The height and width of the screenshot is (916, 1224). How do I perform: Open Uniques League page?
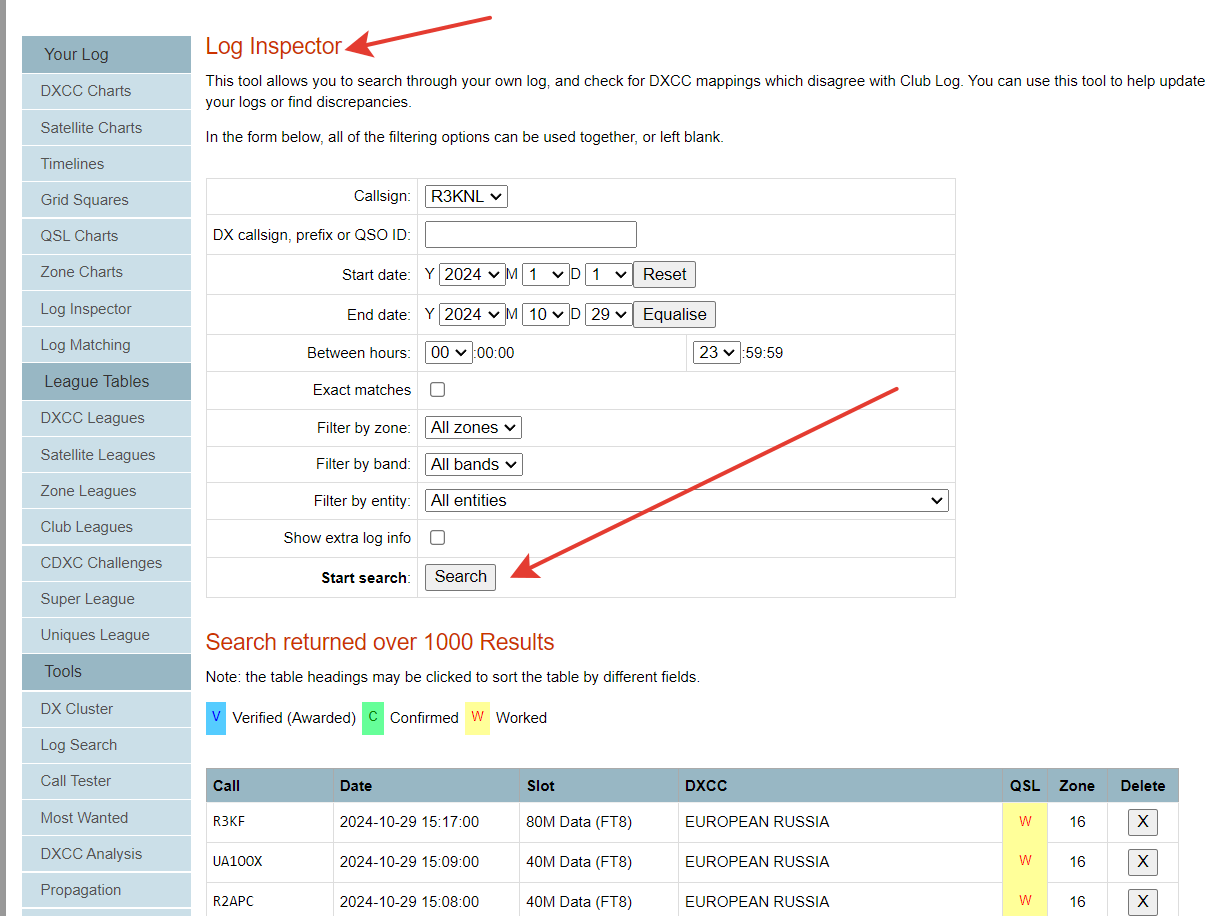point(106,635)
